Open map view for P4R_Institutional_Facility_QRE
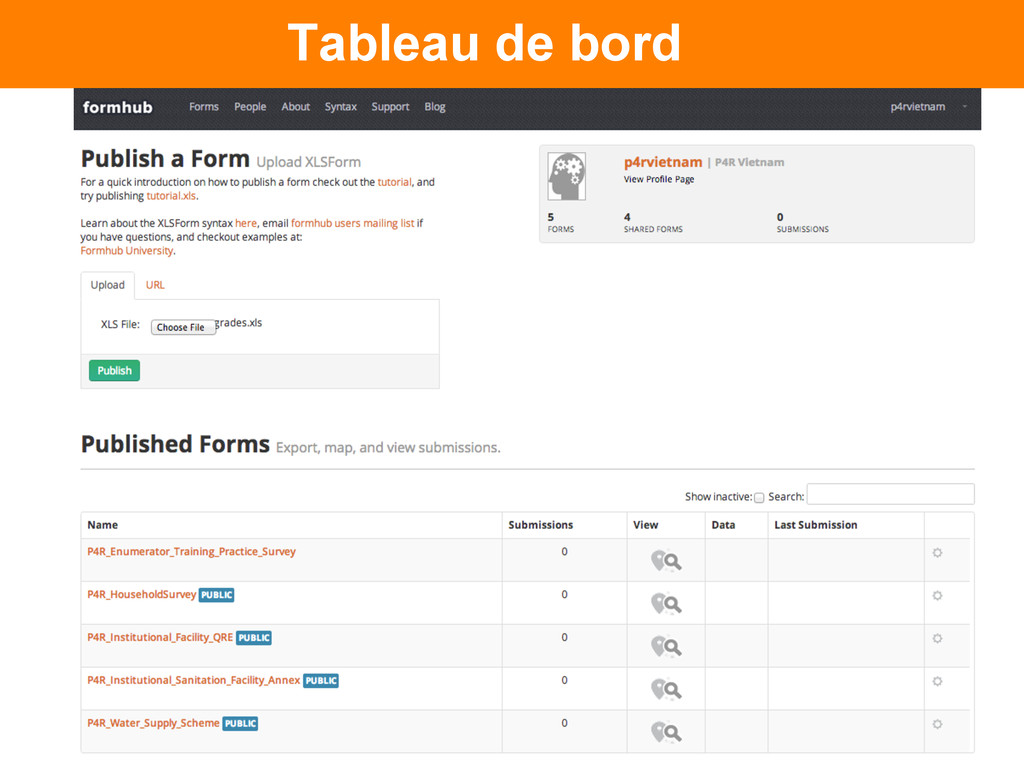 tap(658, 646)
